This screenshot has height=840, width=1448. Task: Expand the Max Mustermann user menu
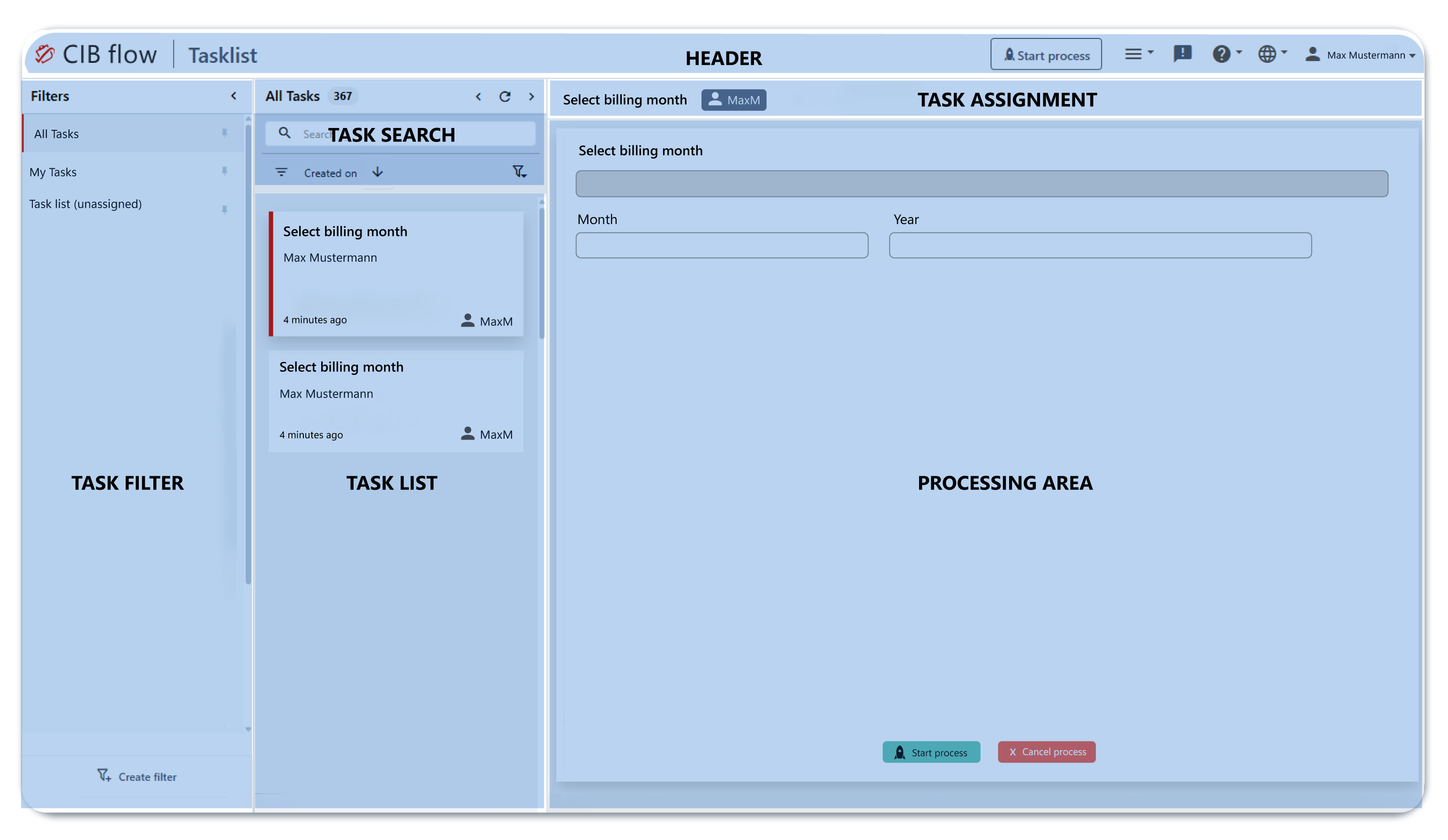click(1366, 55)
